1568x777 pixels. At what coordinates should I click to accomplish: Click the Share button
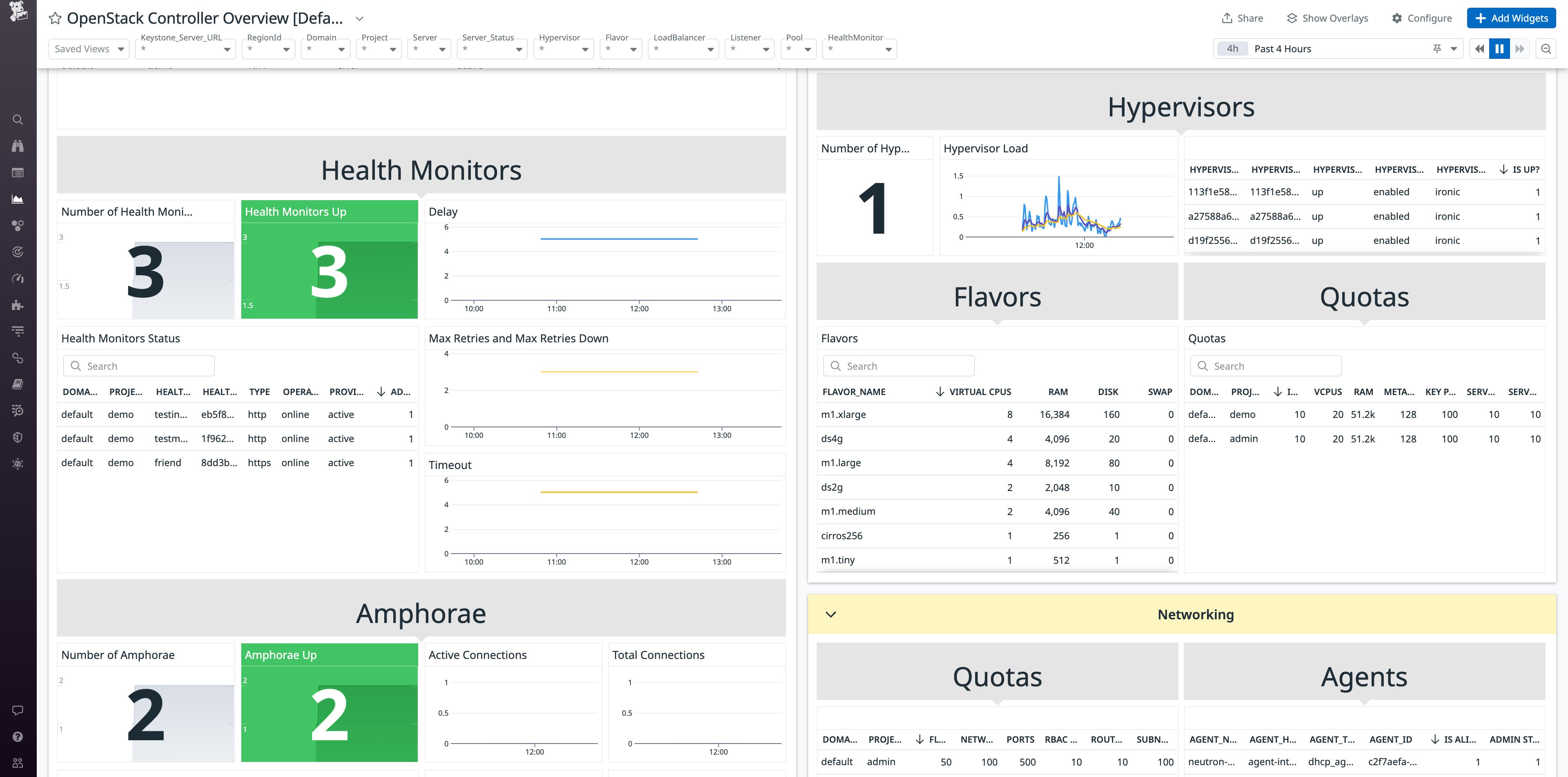[x=1242, y=18]
